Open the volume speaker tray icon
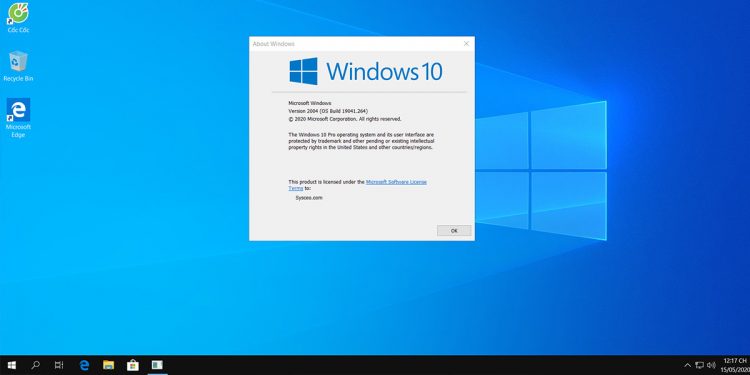 (x=711, y=365)
